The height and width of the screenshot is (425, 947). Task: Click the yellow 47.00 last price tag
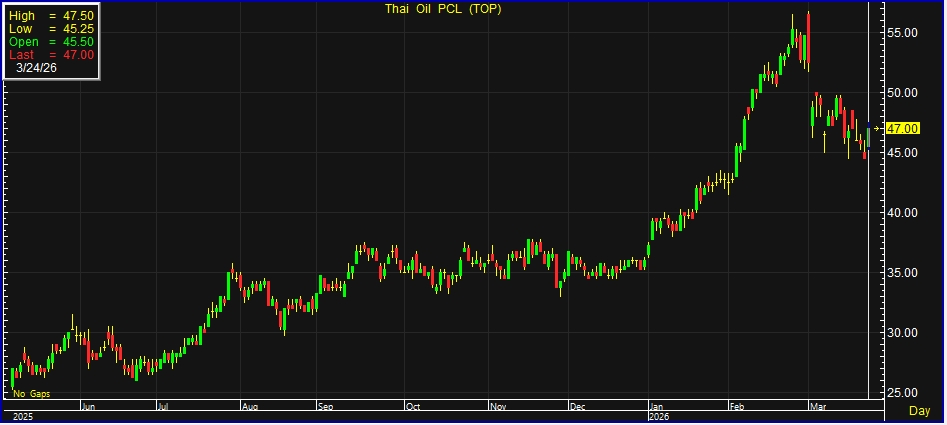pyautogui.click(x=902, y=128)
